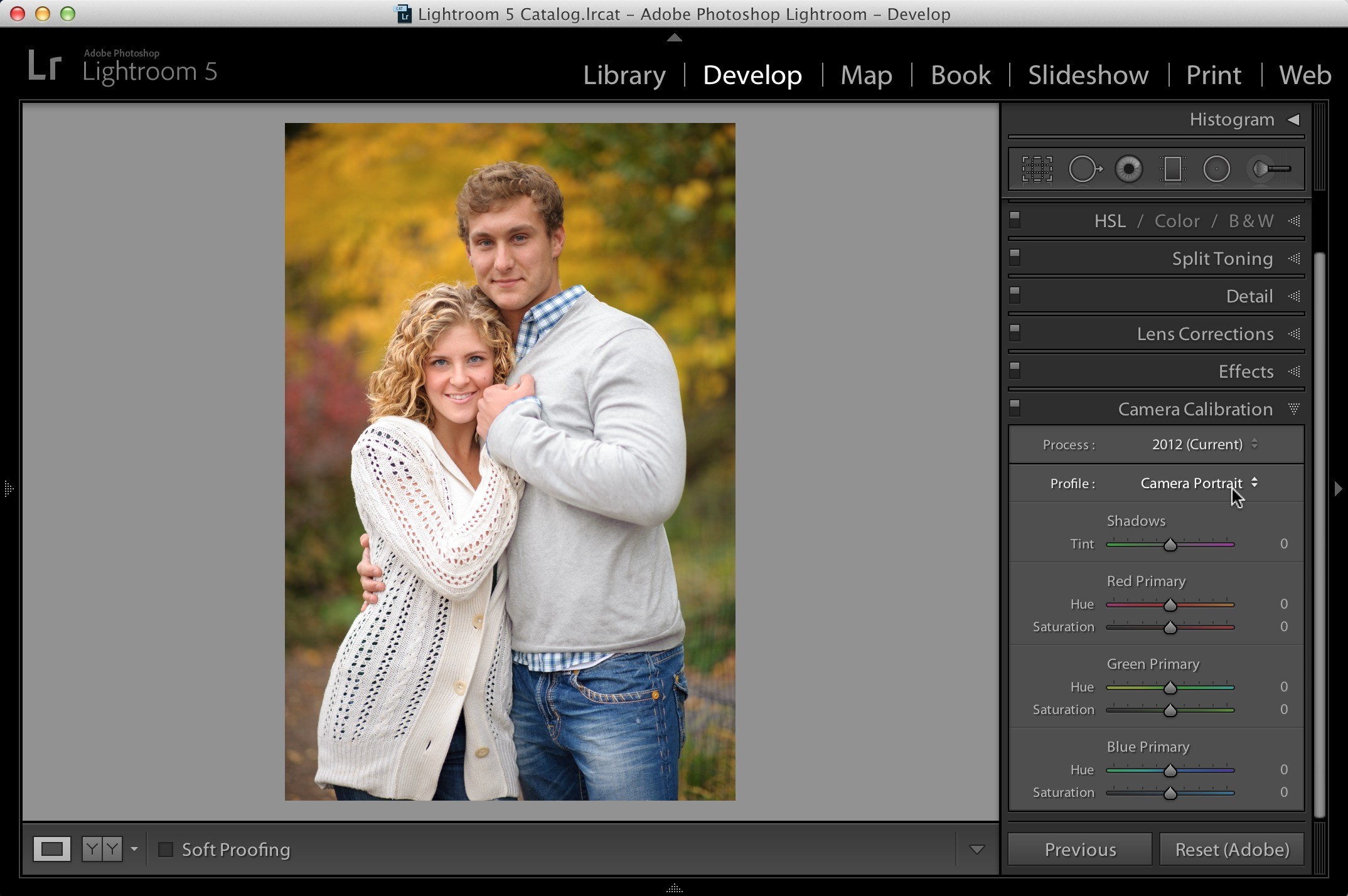The image size is (1348, 896).
Task: Turn off the Lens Corrections panel switch
Action: 1015,333
